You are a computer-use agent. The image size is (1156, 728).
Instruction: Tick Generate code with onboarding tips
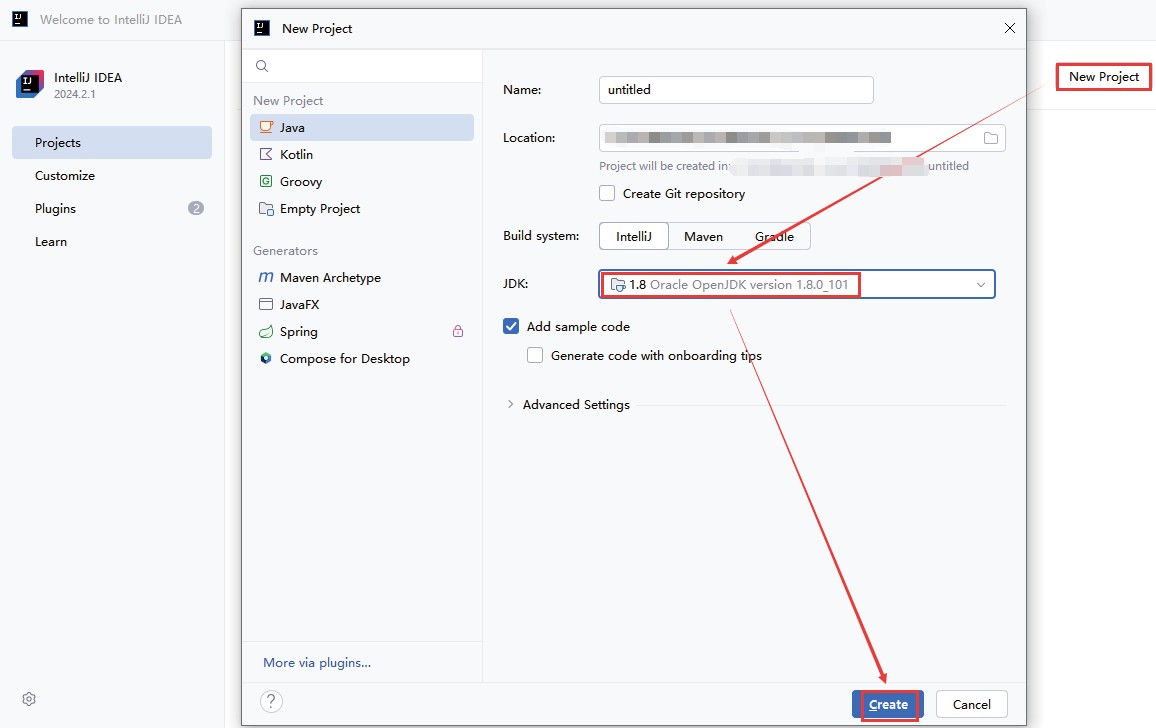coord(535,356)
